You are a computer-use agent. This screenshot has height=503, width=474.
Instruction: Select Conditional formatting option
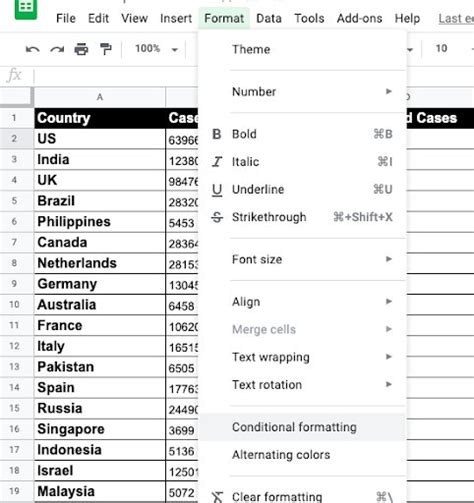pyautogui.click(x=302, y=427)
